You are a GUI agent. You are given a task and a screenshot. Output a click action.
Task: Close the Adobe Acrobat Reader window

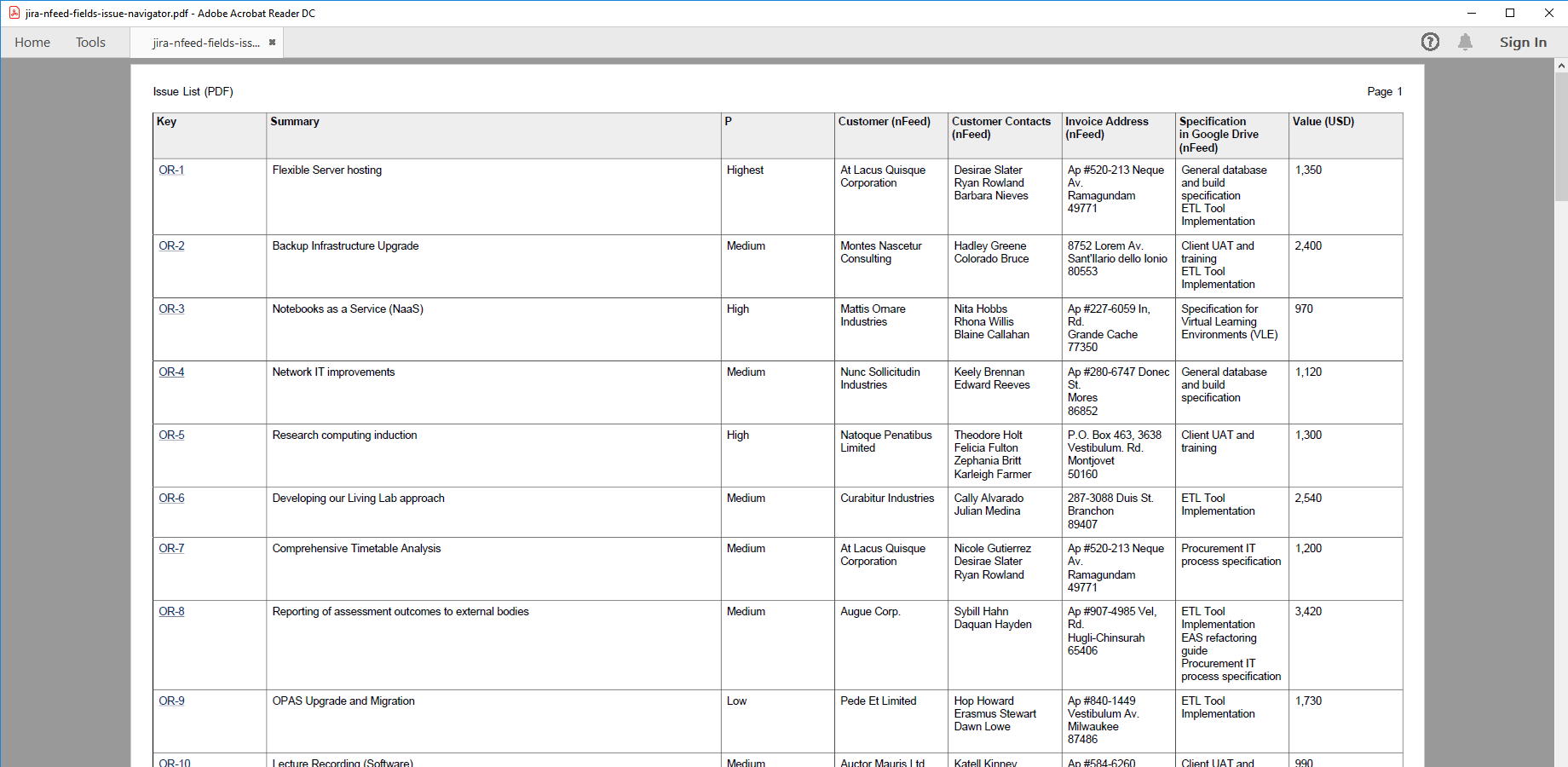1548,13
